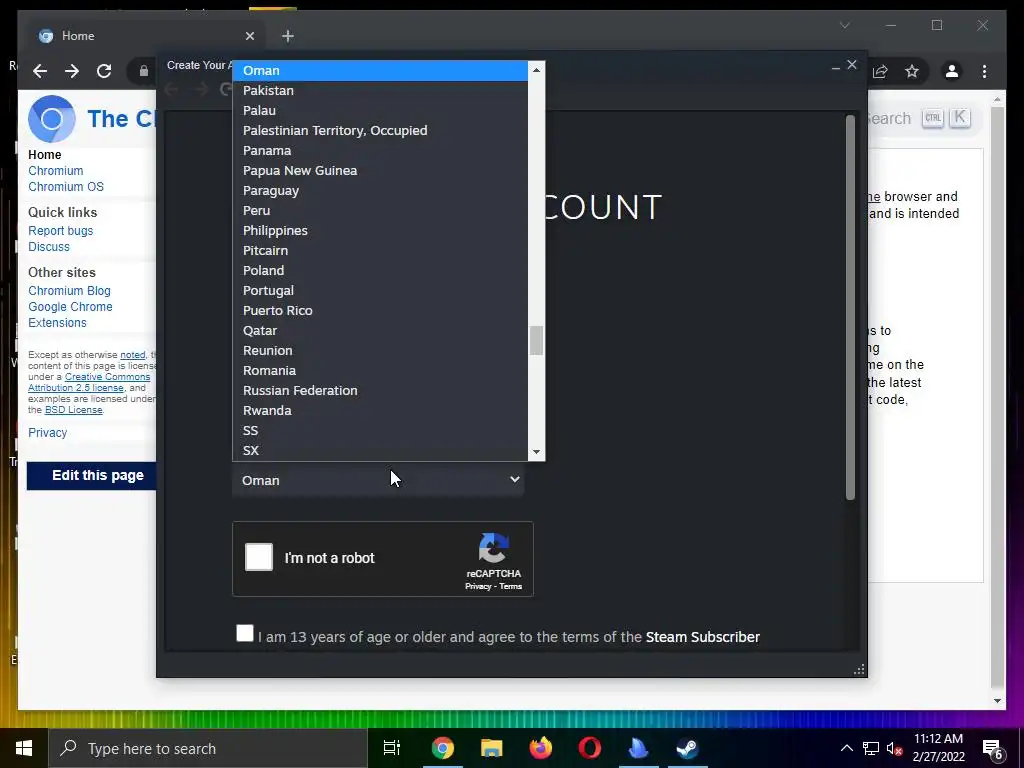Launch Opera from the taskbar
Viewport: 1024px width, 768px height.
click(x=589, y=748)
